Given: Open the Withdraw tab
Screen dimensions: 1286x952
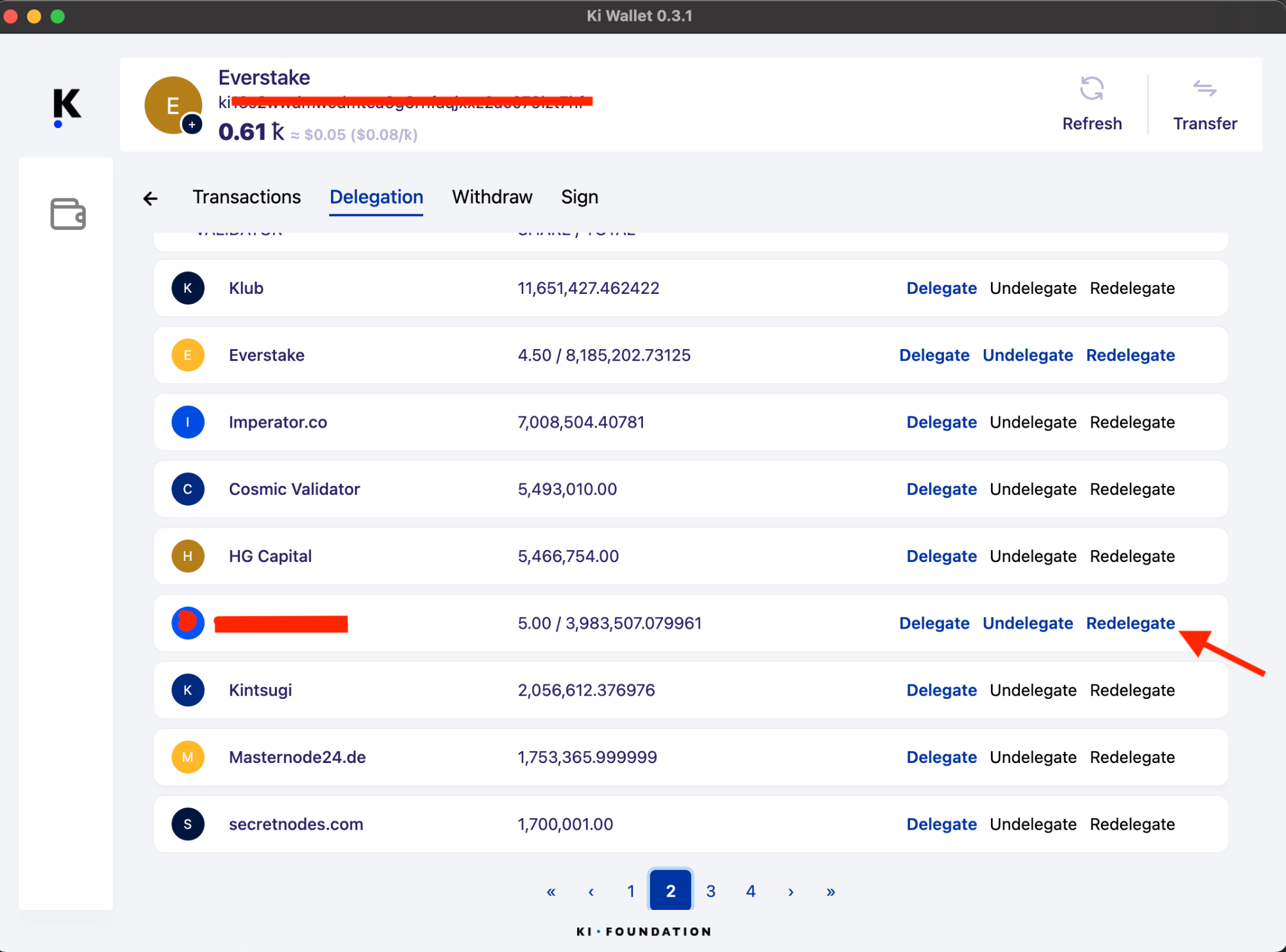Looking at the screenshot, I should tap(492, 197).
